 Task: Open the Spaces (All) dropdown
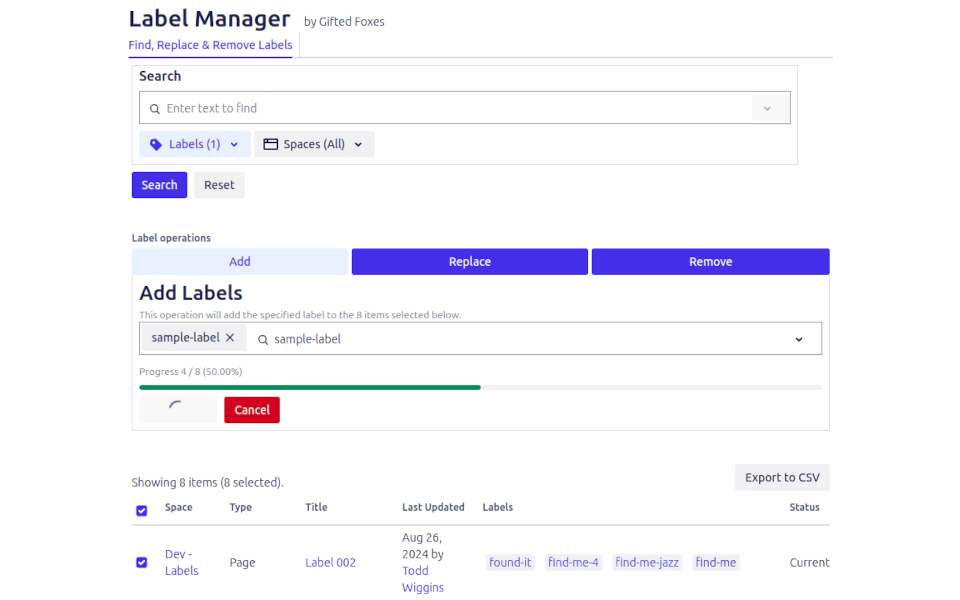tap(314, 144)
